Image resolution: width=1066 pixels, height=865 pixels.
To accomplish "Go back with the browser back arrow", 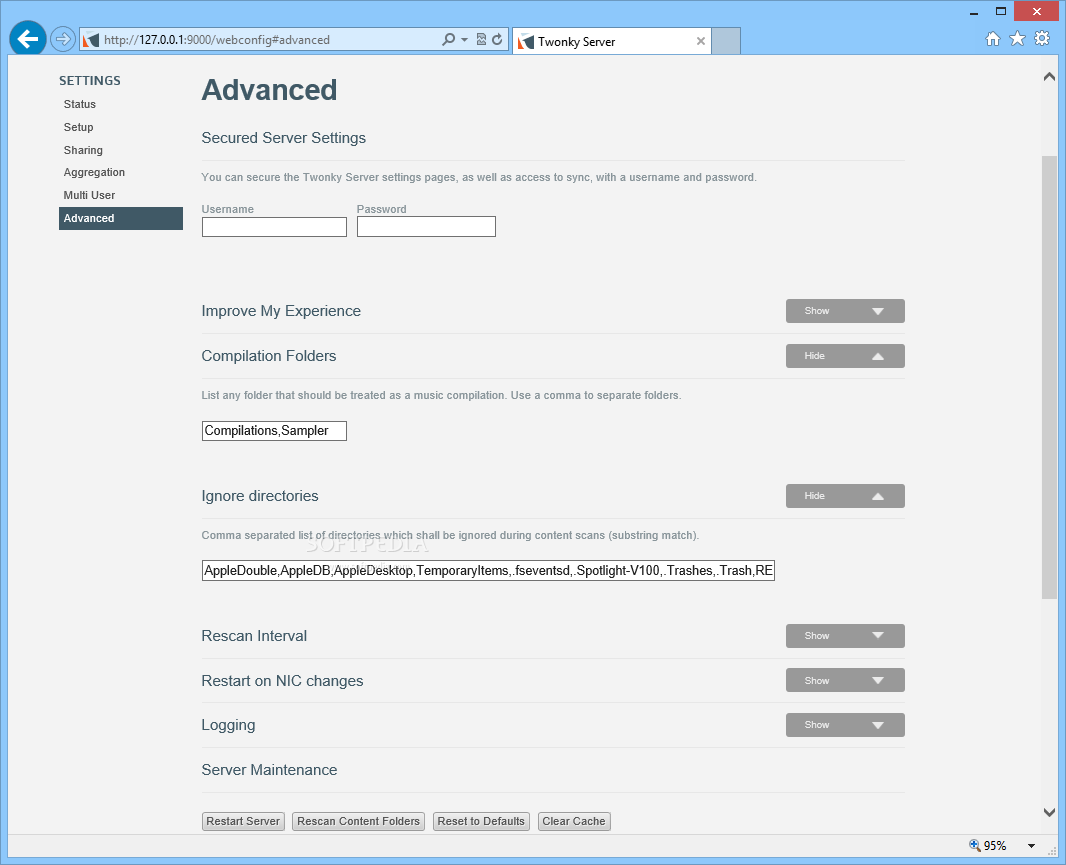I will [x=28, y=39].
